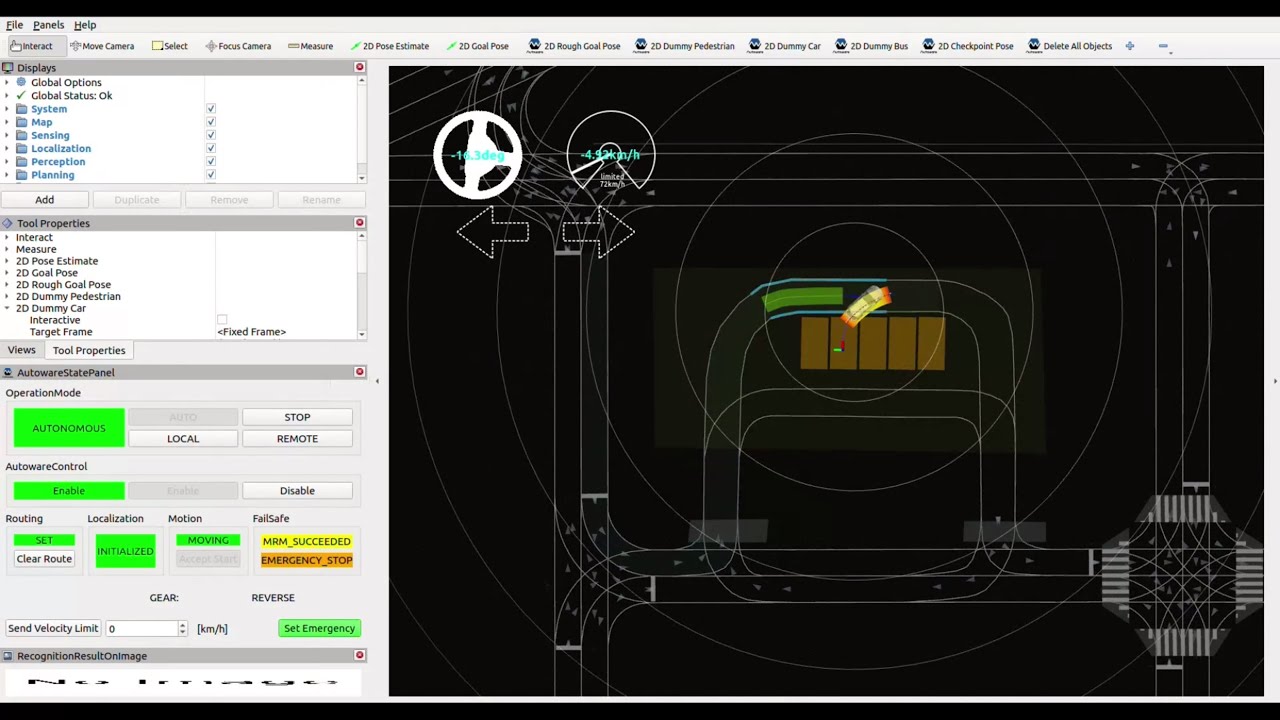Close the Displays panel

click(x=360, y=67)
